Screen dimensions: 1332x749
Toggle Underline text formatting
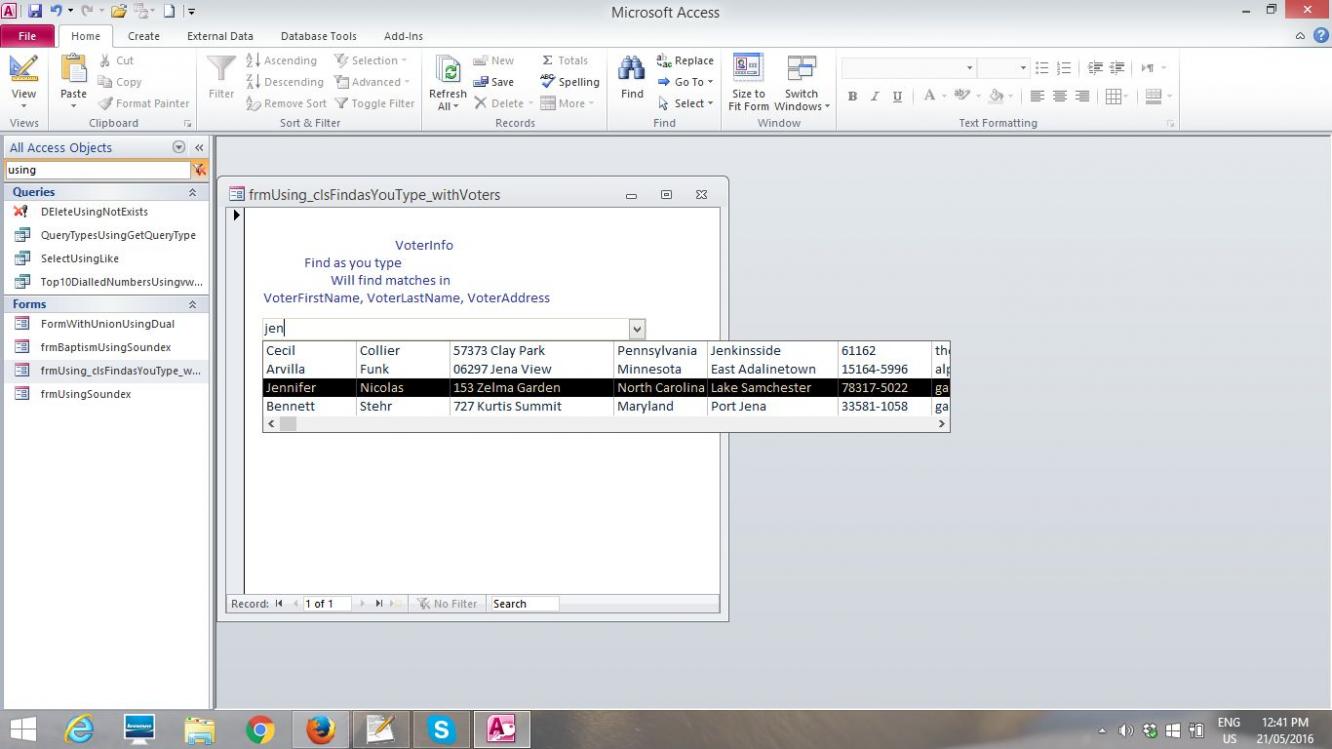tap(897, 96)
